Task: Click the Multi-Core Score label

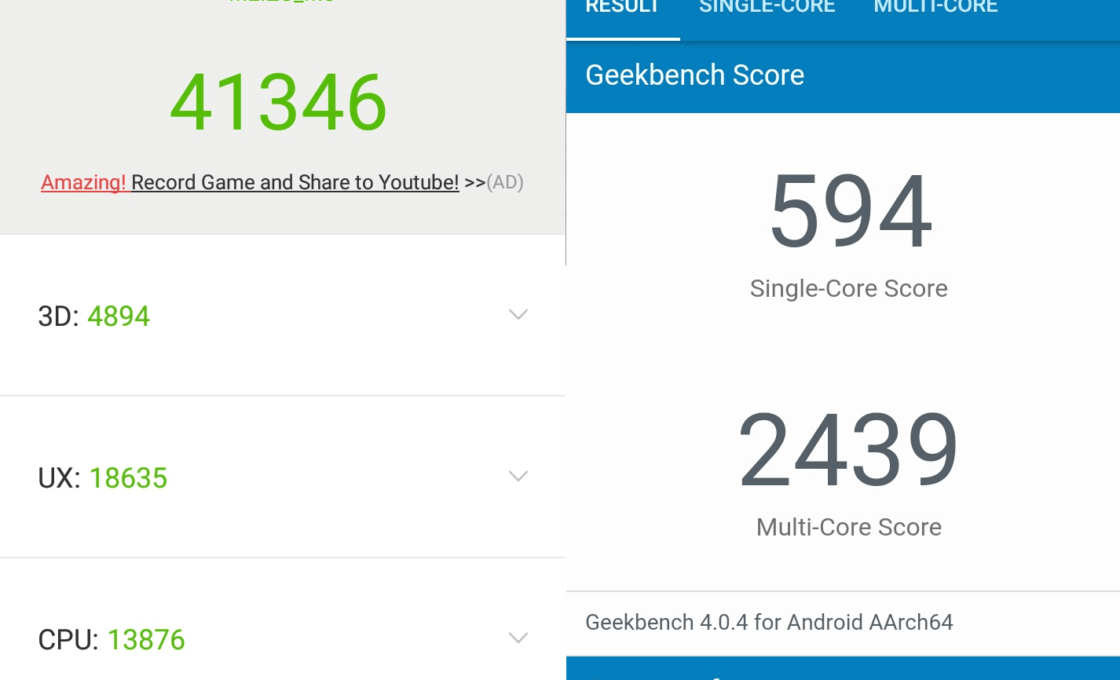Action: tap(849, 527)
